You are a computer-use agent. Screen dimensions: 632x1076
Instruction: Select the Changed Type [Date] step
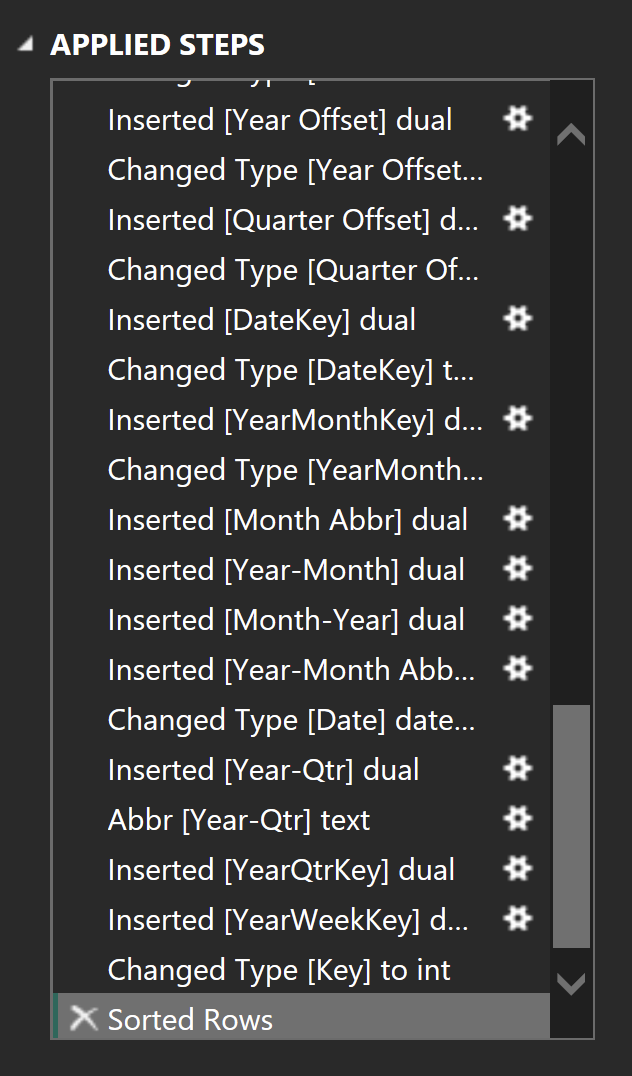pos(291,720)
